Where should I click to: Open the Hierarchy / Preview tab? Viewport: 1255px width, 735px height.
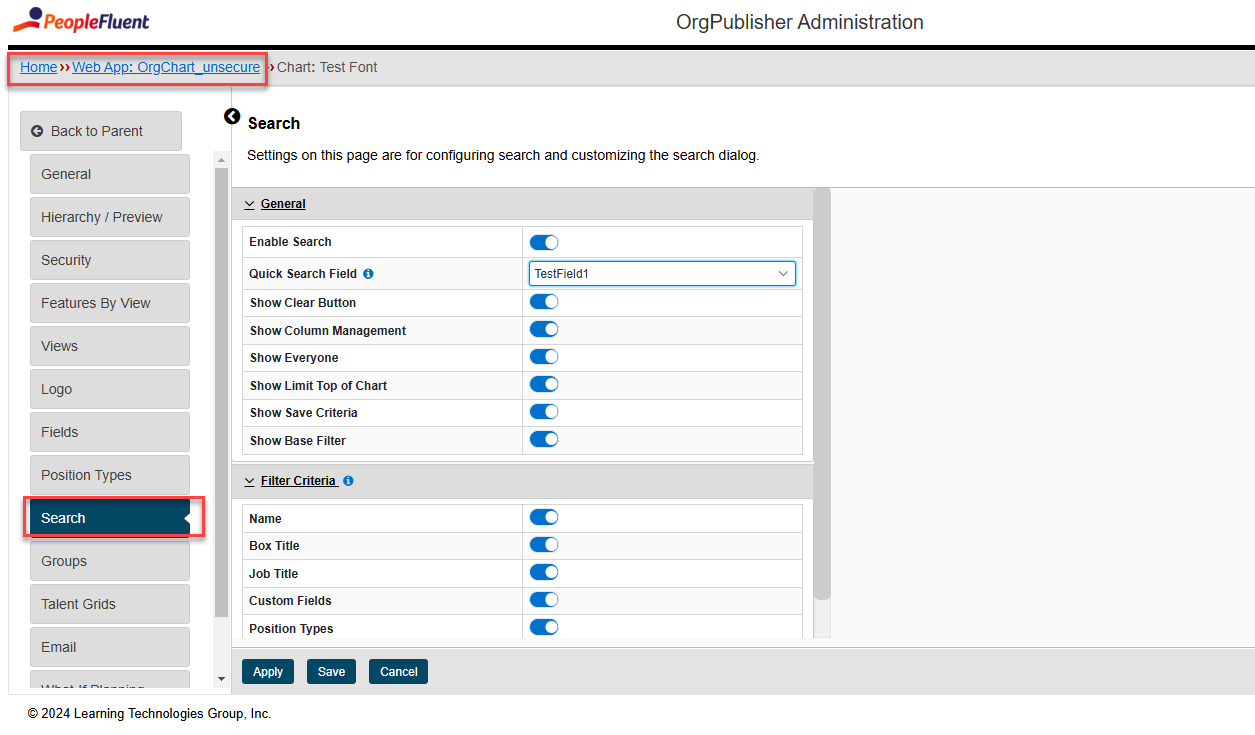tap(109, 217)
